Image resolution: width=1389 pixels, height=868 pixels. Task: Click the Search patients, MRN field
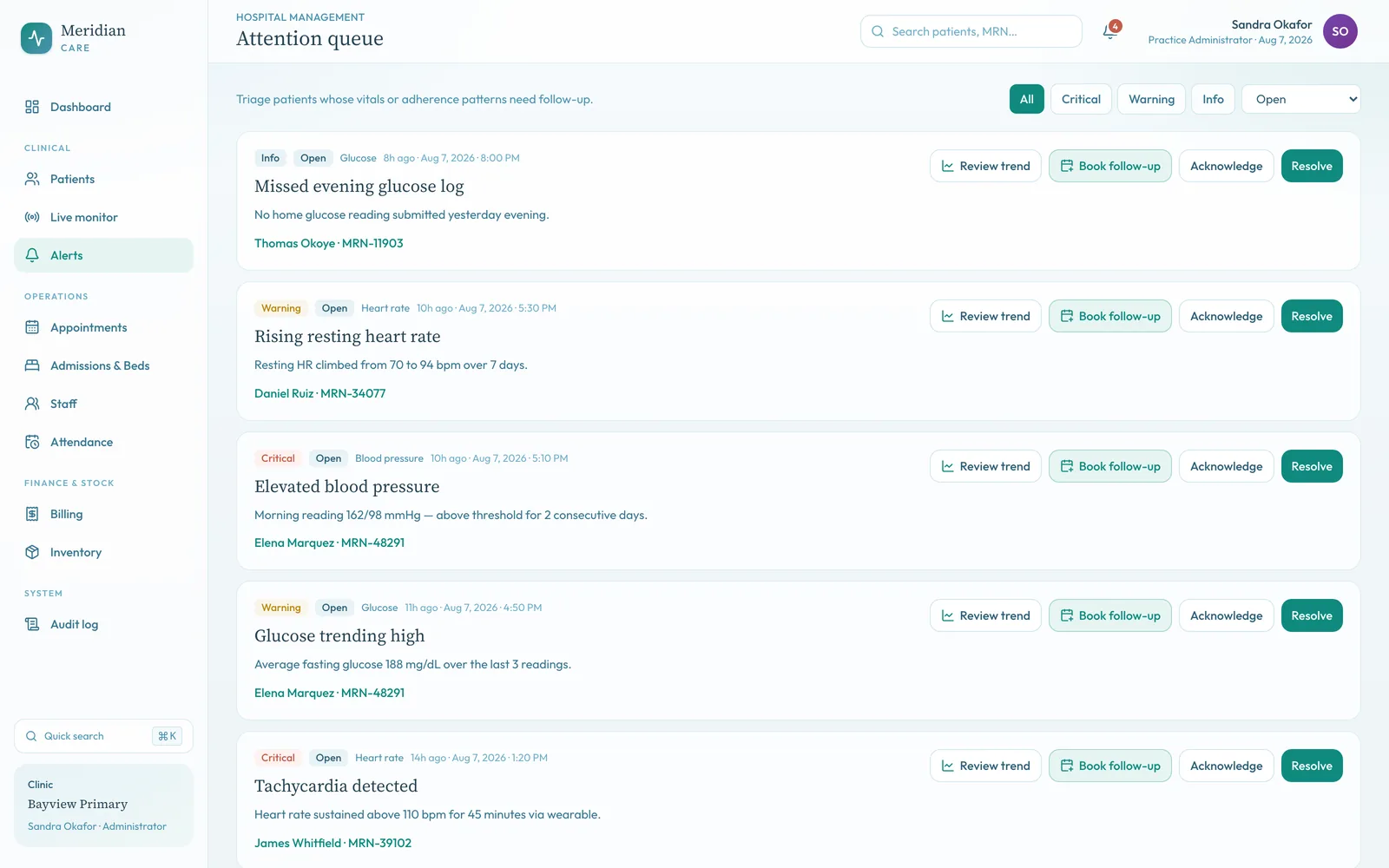tap(971, 31)
